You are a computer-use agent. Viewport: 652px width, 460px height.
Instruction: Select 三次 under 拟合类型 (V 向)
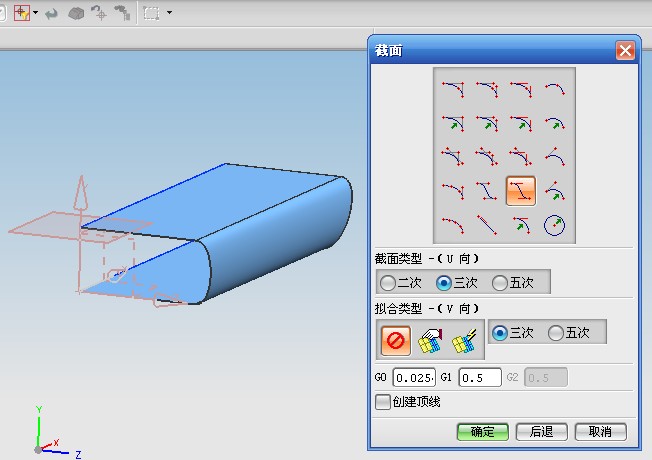(513, 333)
